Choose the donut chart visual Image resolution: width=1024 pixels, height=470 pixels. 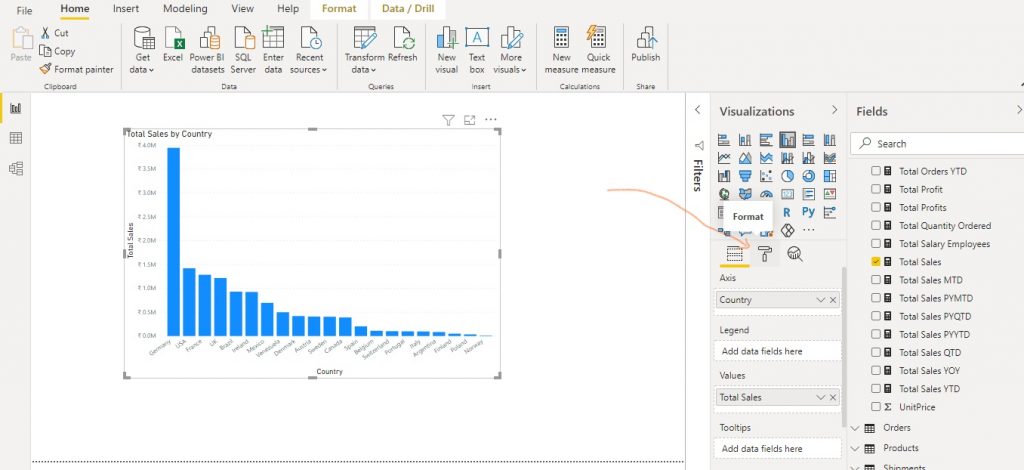tap(808, 176)
